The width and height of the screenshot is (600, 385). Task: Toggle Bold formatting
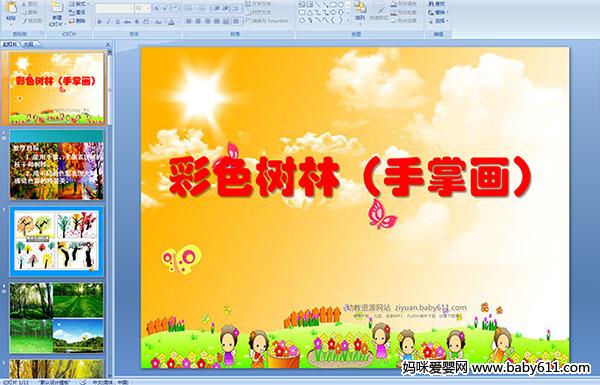pyautogui.click(x=99, y=22)
